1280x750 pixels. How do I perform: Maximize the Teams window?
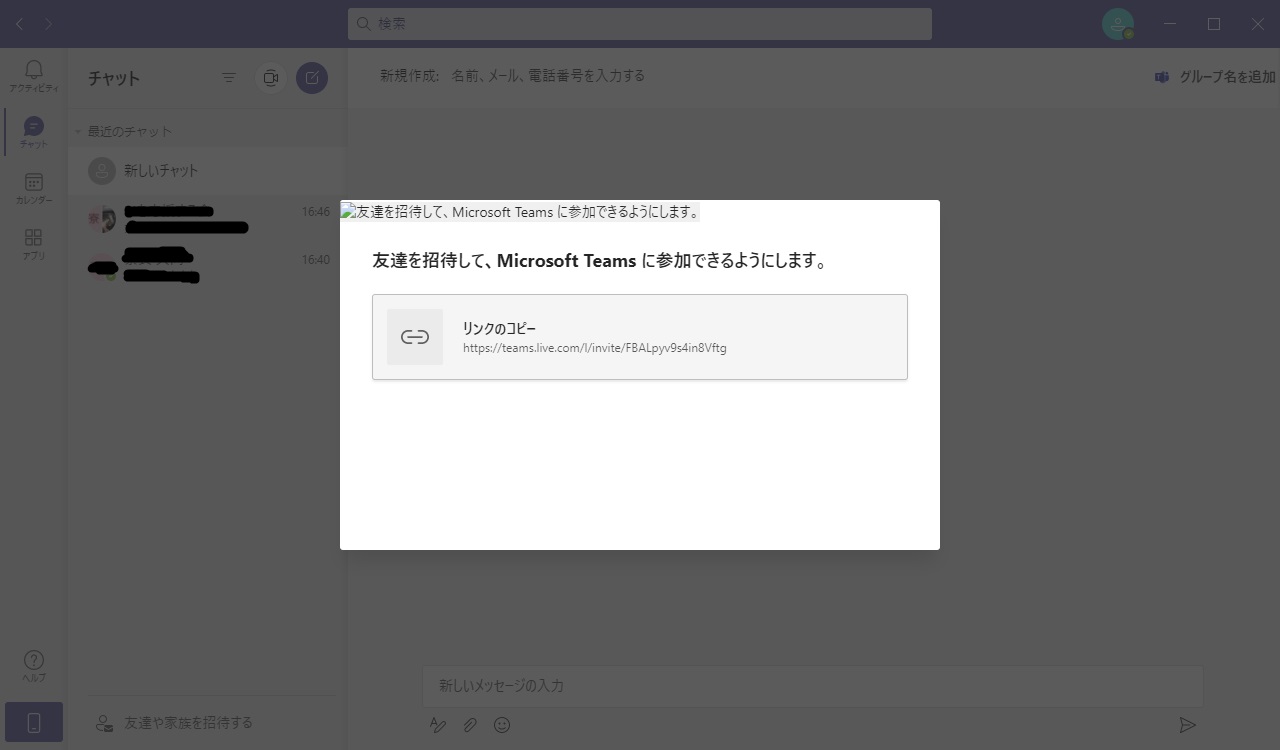[x=1214, y=24]
